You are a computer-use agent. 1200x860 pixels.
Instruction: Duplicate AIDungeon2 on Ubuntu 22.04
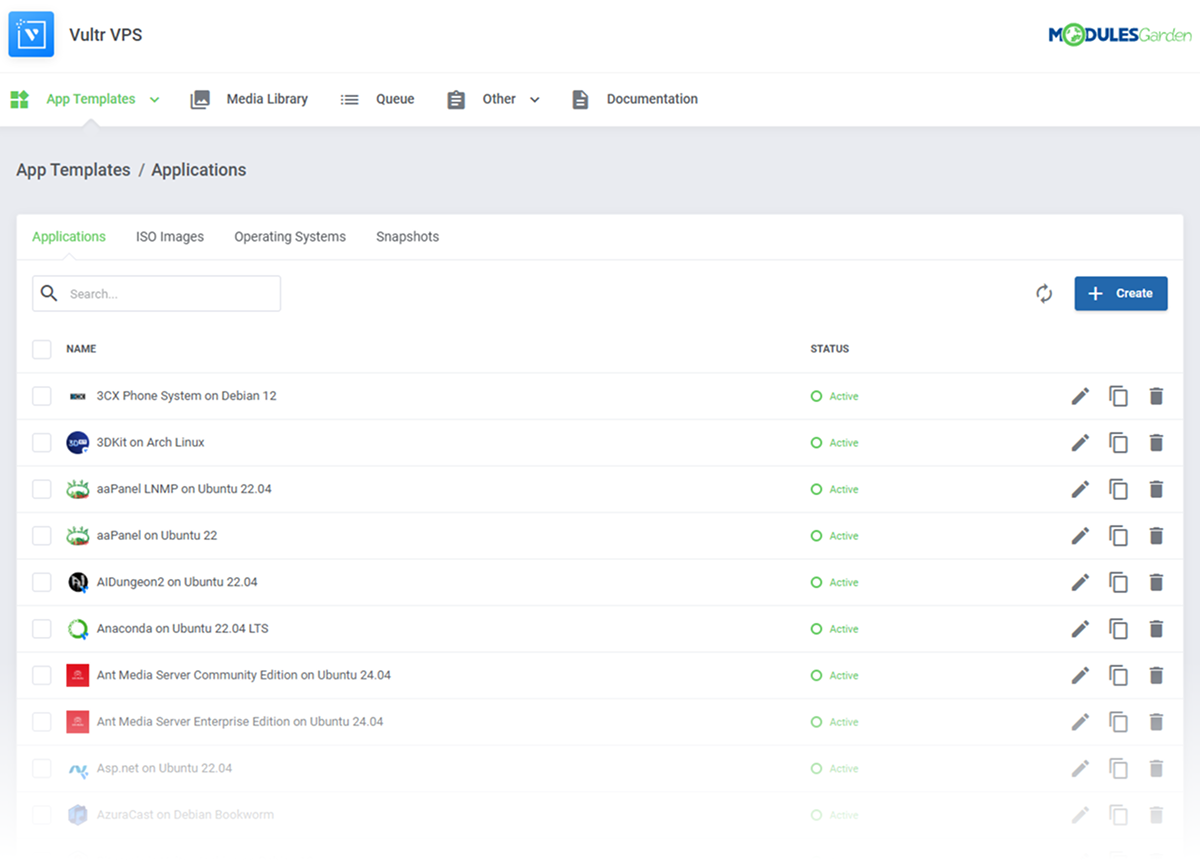[1118, 582]
